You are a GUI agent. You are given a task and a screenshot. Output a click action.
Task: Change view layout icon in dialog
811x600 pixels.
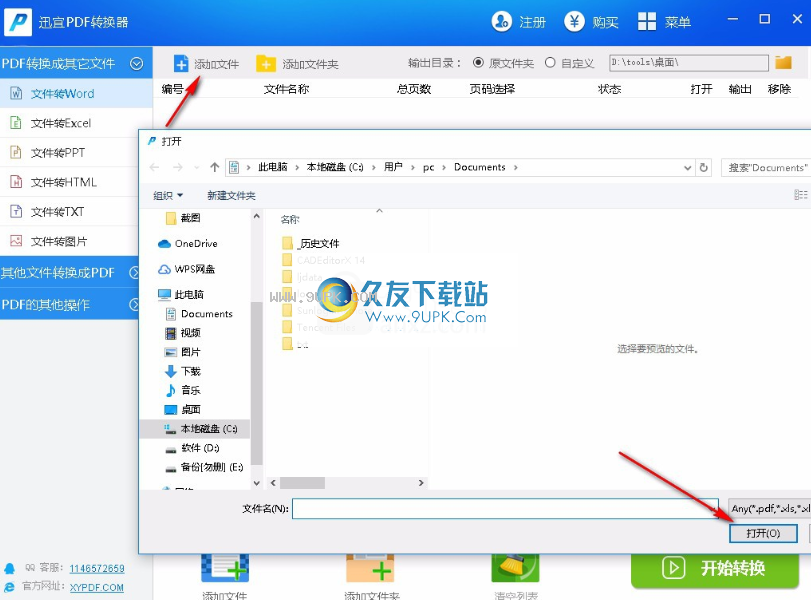[800, 194]
